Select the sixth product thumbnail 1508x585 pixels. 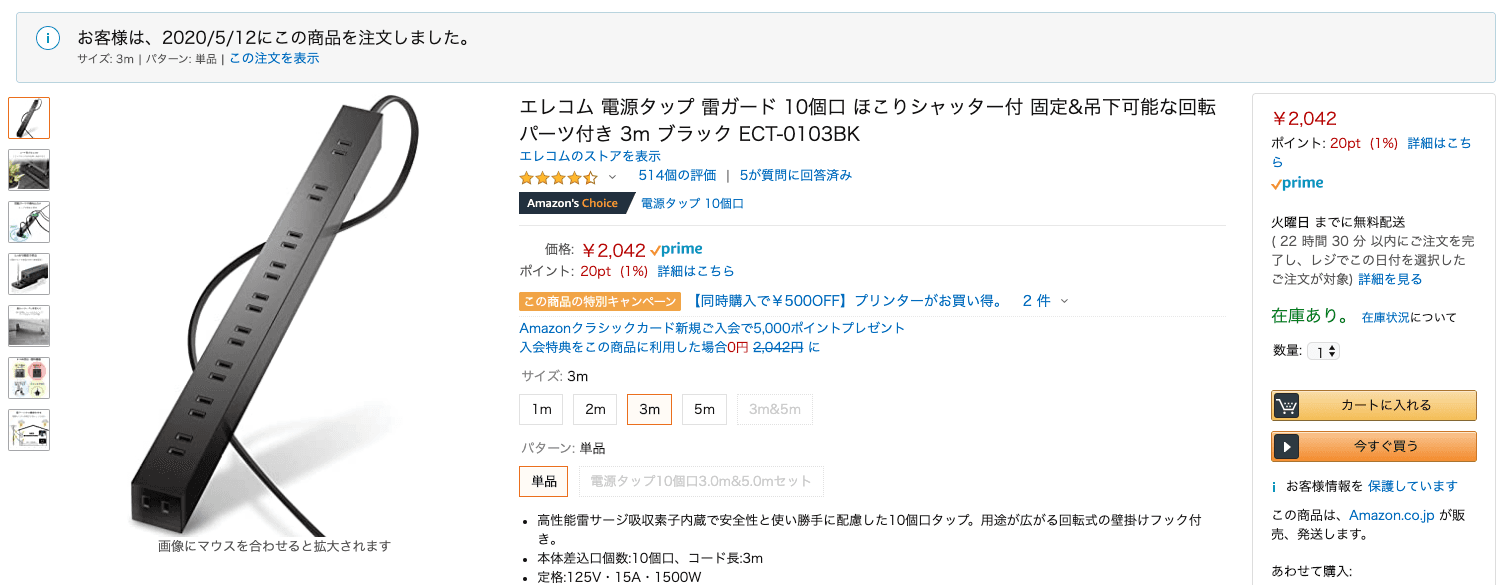click(29, 378)
